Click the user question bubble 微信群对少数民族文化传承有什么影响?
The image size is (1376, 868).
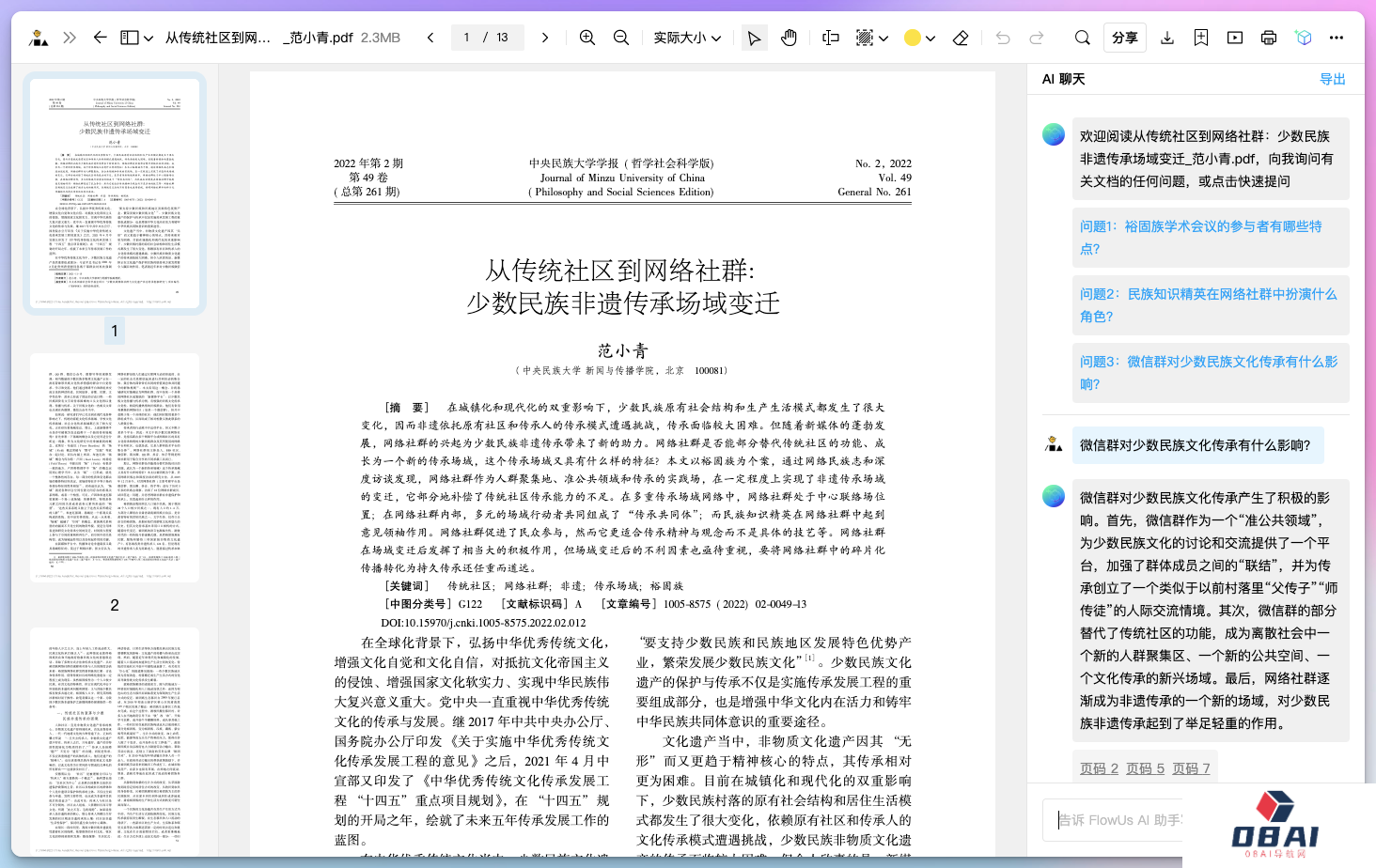click(x=1198, y=445)
